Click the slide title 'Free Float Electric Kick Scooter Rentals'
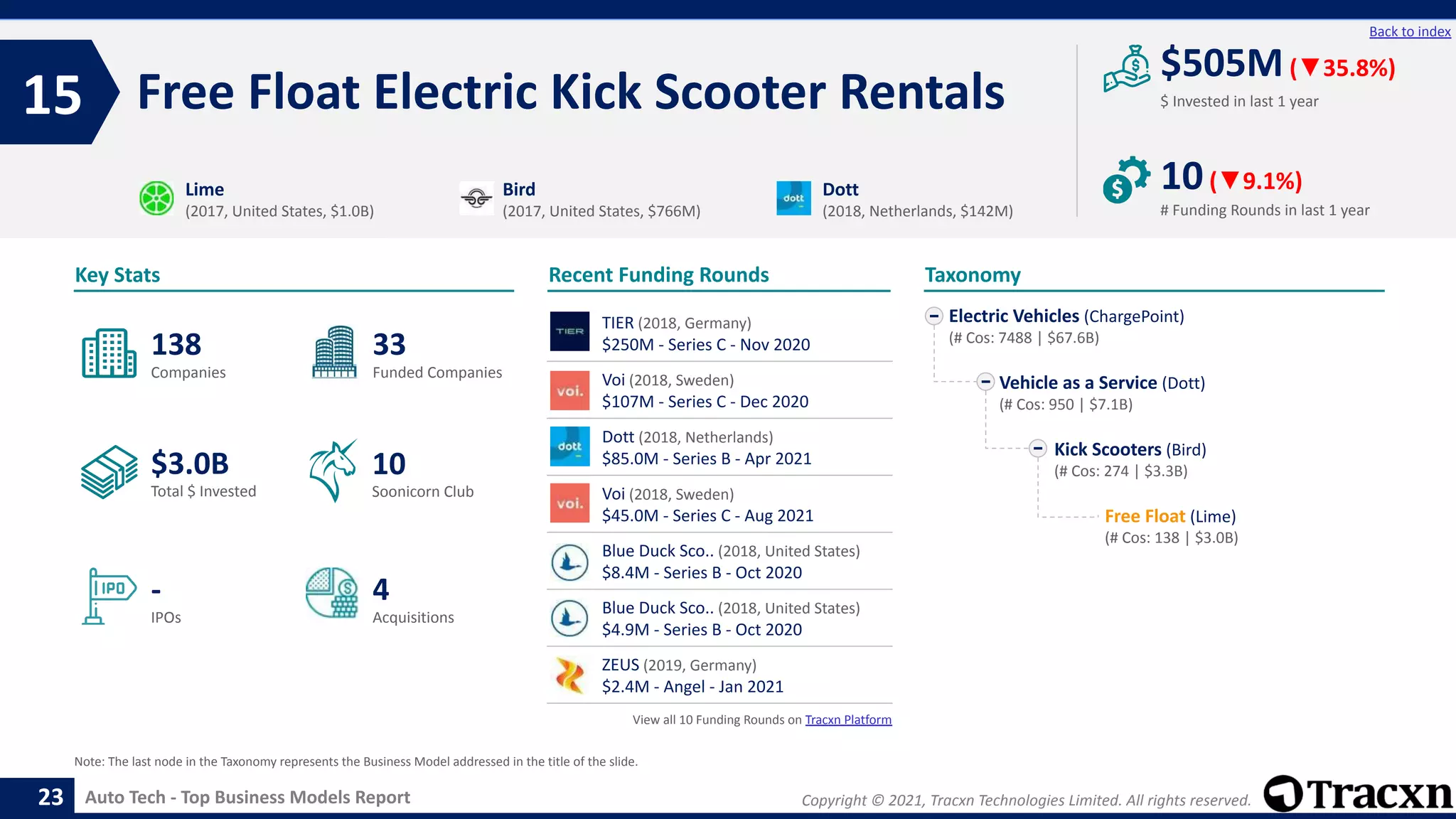Screen dimensions: 1456x819 [x=571, y=92]
